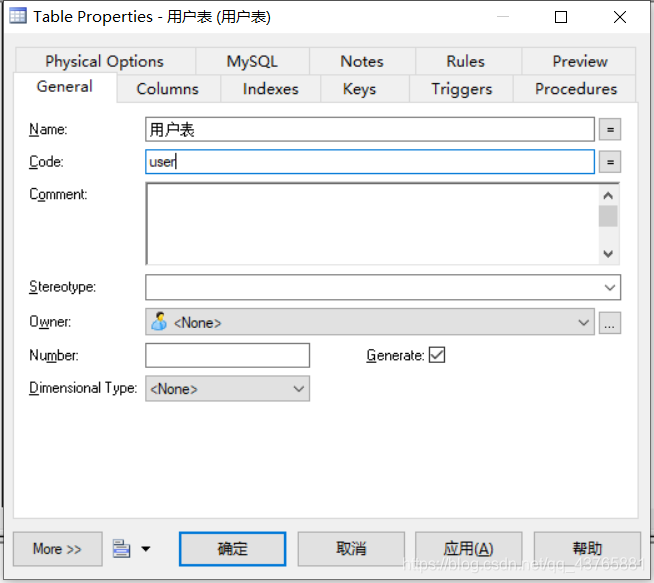Open the Indexes tab
Image resolution: width=654 pixels, height=583 pixels.
[271, 89]
